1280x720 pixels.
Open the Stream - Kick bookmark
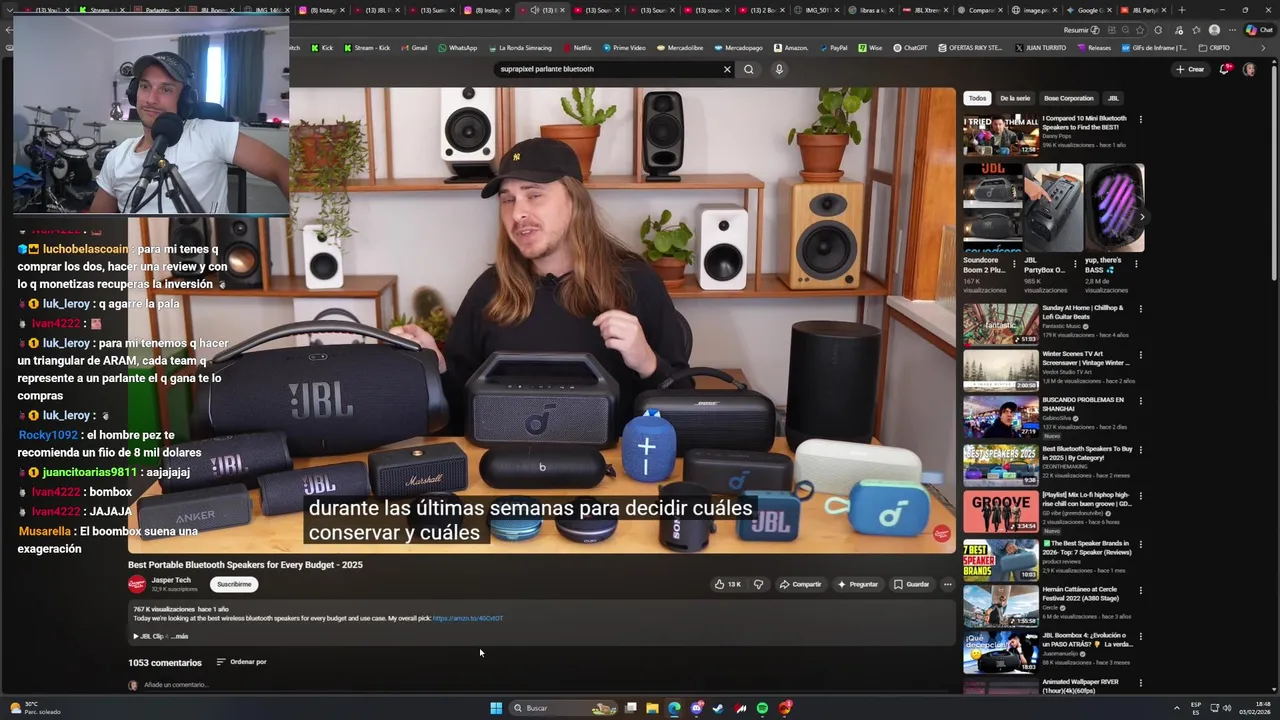[x=367, y=48]
